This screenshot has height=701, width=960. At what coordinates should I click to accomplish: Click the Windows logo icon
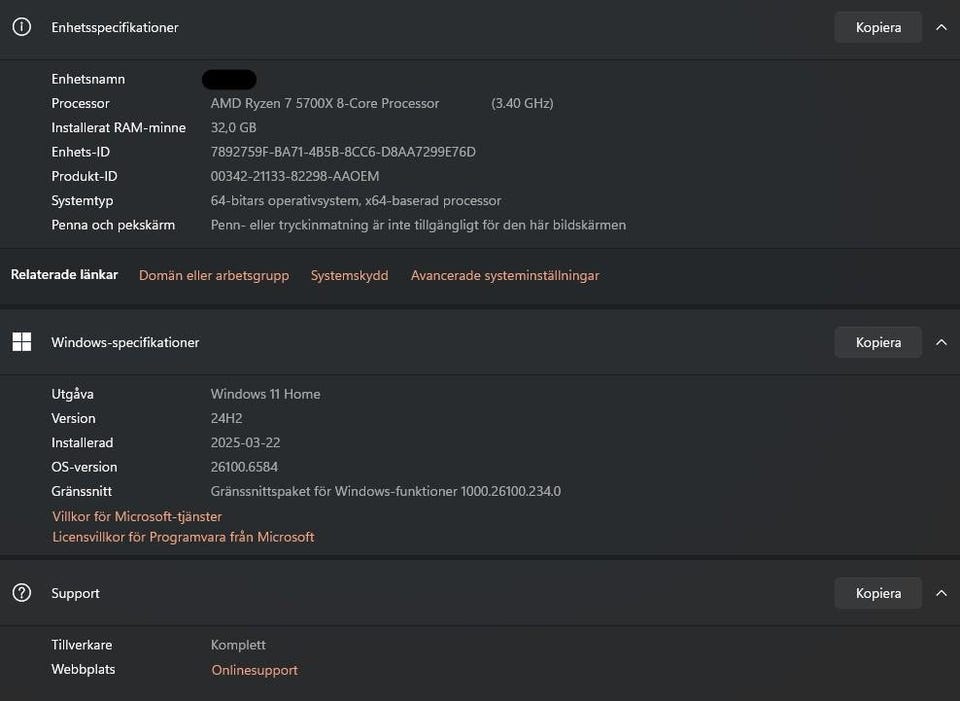pos(22,342)
